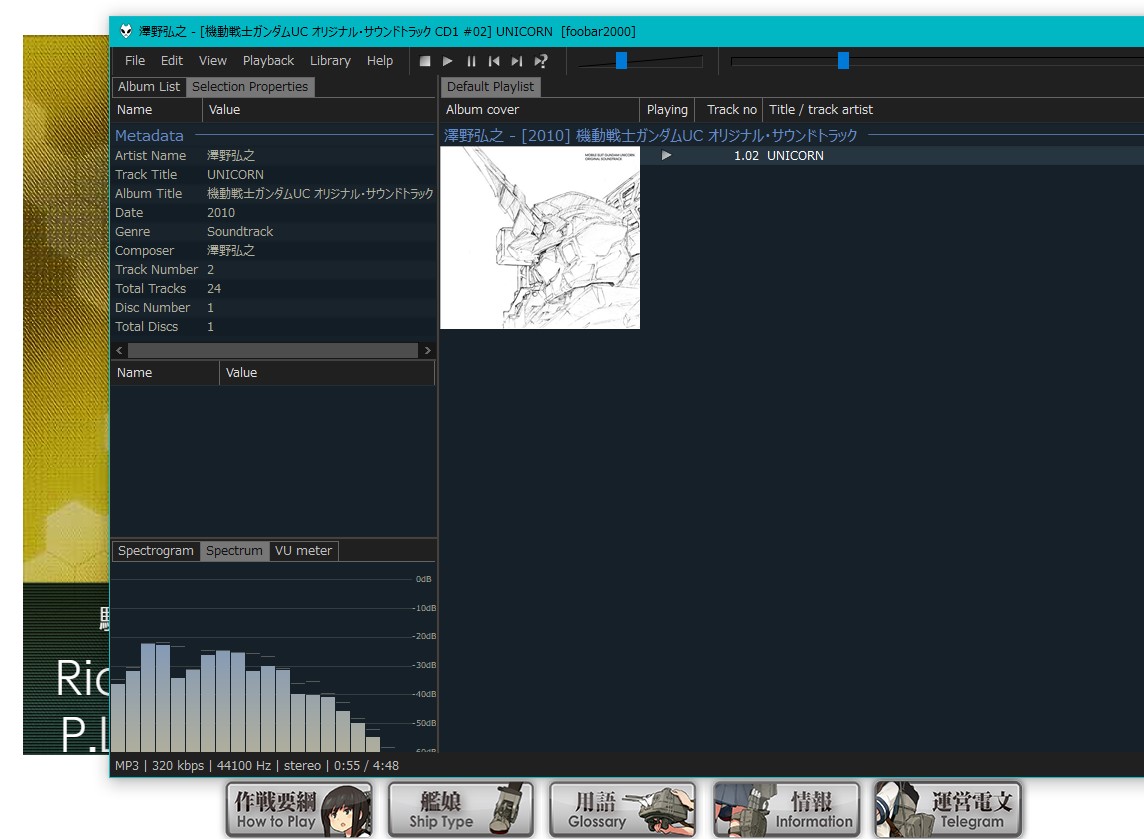Switch to the VU meter tab
The width and height of the screenshot is (1144, 839).
click(x=304, y=551)
